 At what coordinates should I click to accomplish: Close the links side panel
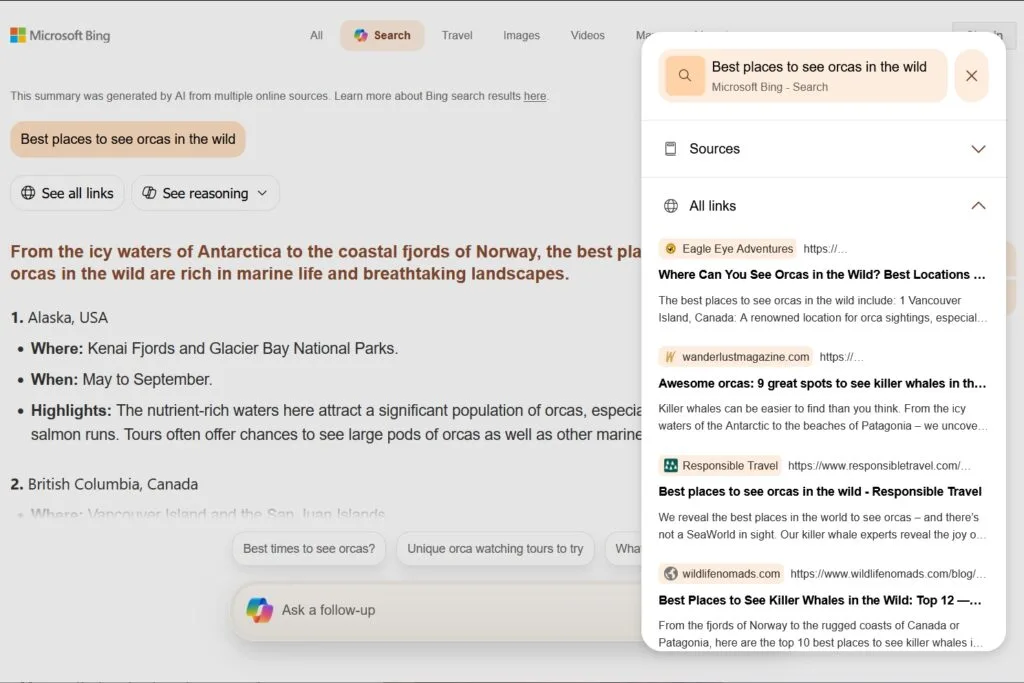971,76
